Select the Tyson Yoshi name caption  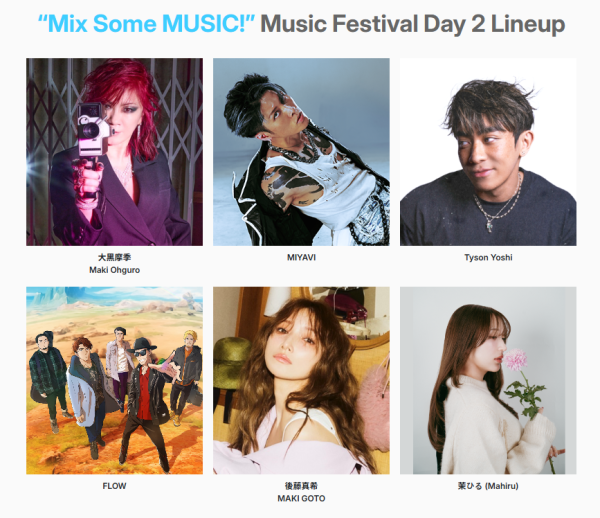click(x=488, y=257)
